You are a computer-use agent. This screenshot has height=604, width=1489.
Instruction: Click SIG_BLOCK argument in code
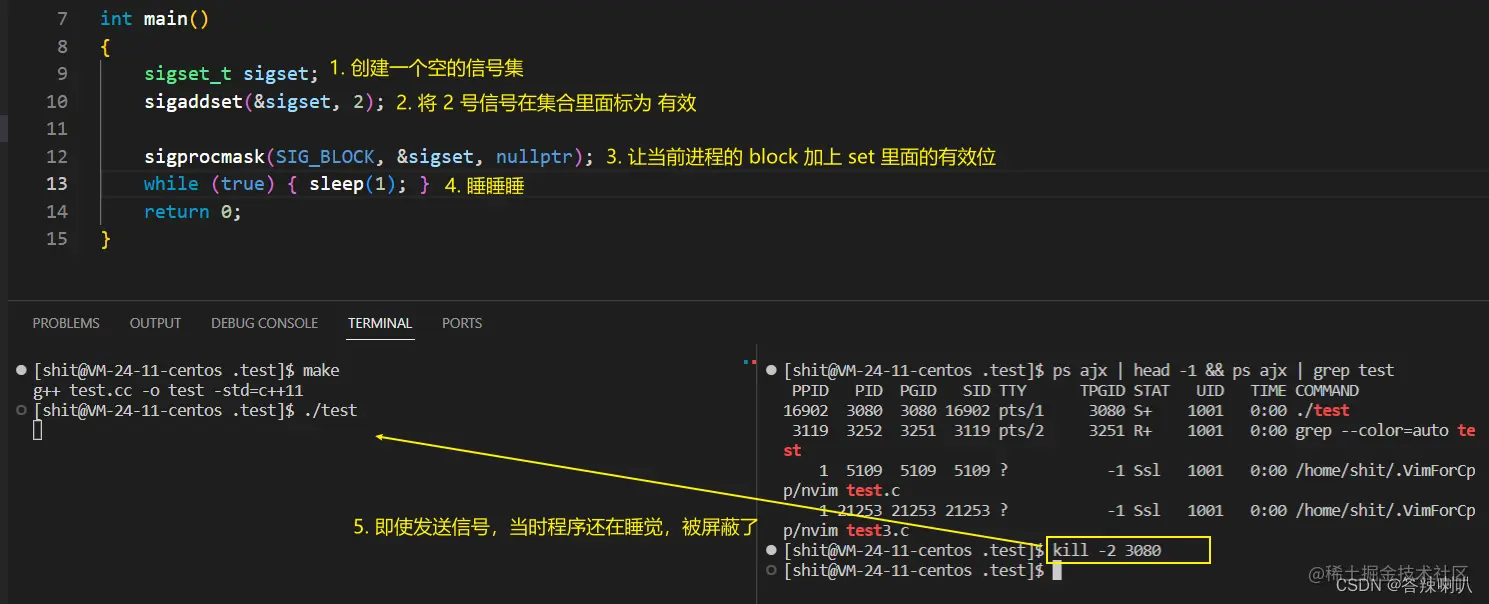tap(325, 156)
